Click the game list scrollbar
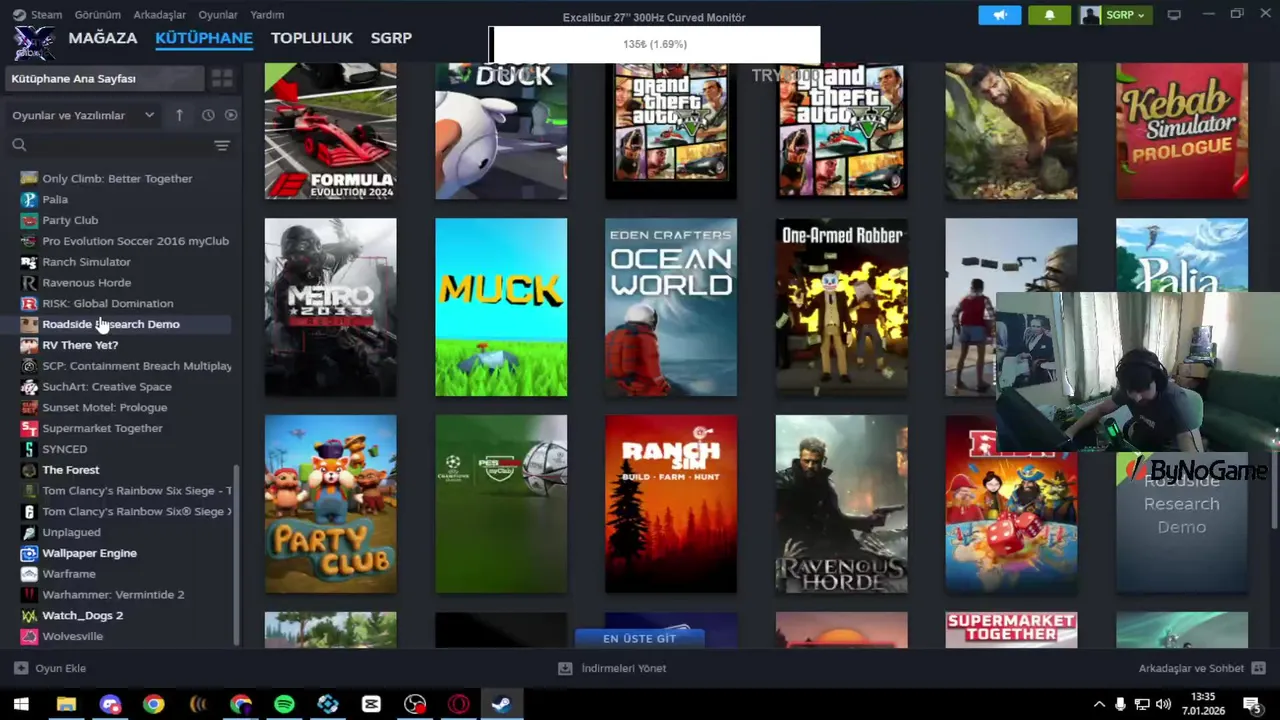This screenshot has height=720, width=1280. click(236, 554)
